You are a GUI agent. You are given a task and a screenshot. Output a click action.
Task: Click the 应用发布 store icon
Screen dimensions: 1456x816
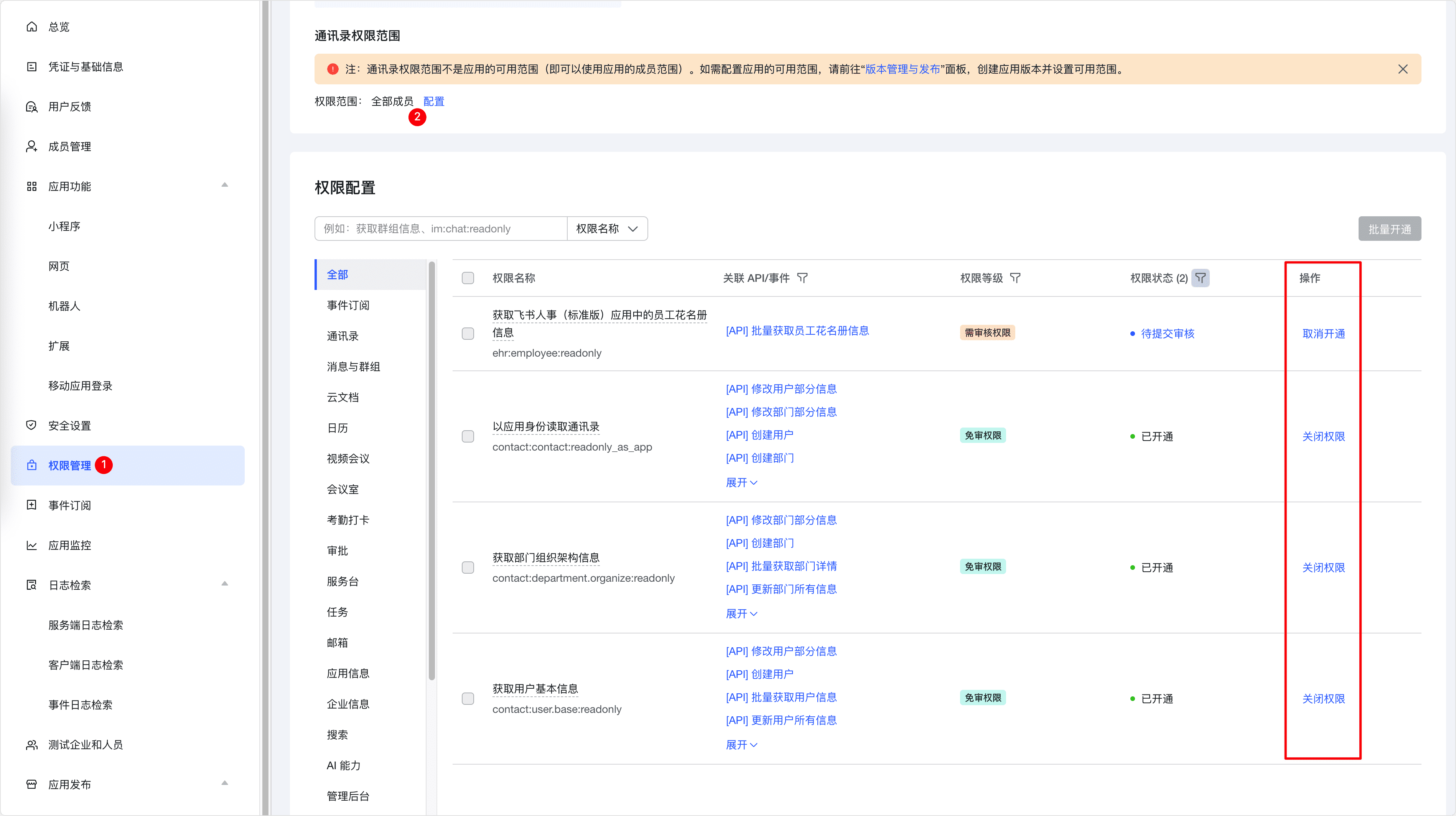(32, 784)
